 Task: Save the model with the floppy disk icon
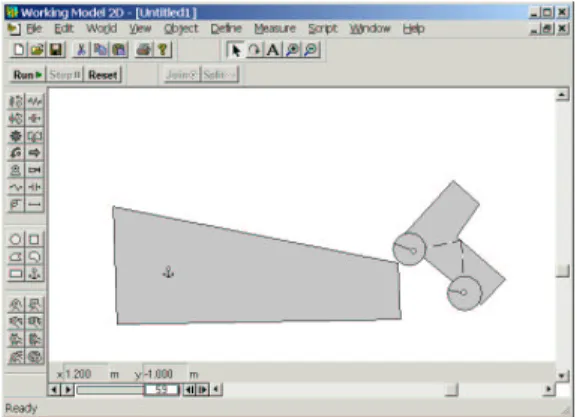tap(56, 50)
